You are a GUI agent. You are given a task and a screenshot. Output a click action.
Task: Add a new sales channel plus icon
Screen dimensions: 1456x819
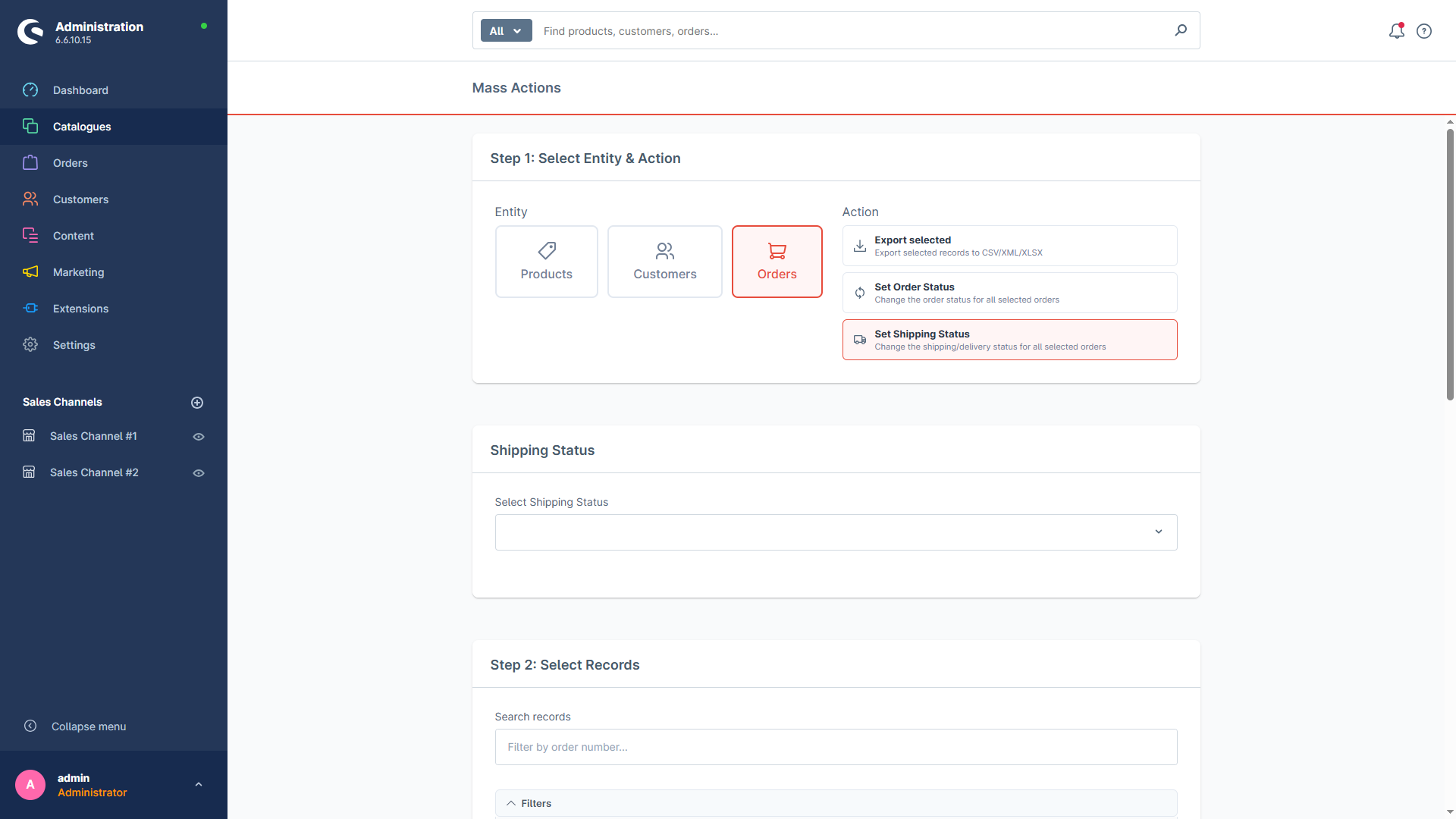pyautogui.click(x=197, y=403)
